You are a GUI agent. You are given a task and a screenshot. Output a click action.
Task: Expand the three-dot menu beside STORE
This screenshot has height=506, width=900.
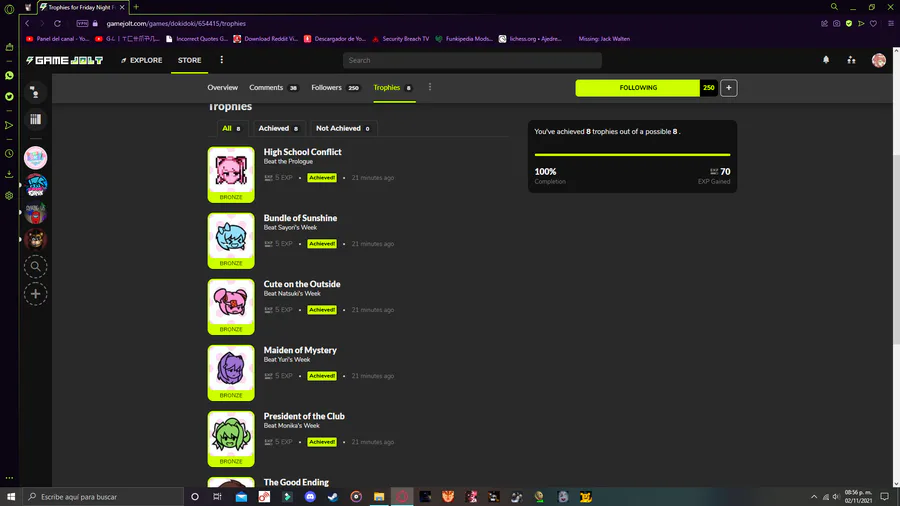pos(222,60)
